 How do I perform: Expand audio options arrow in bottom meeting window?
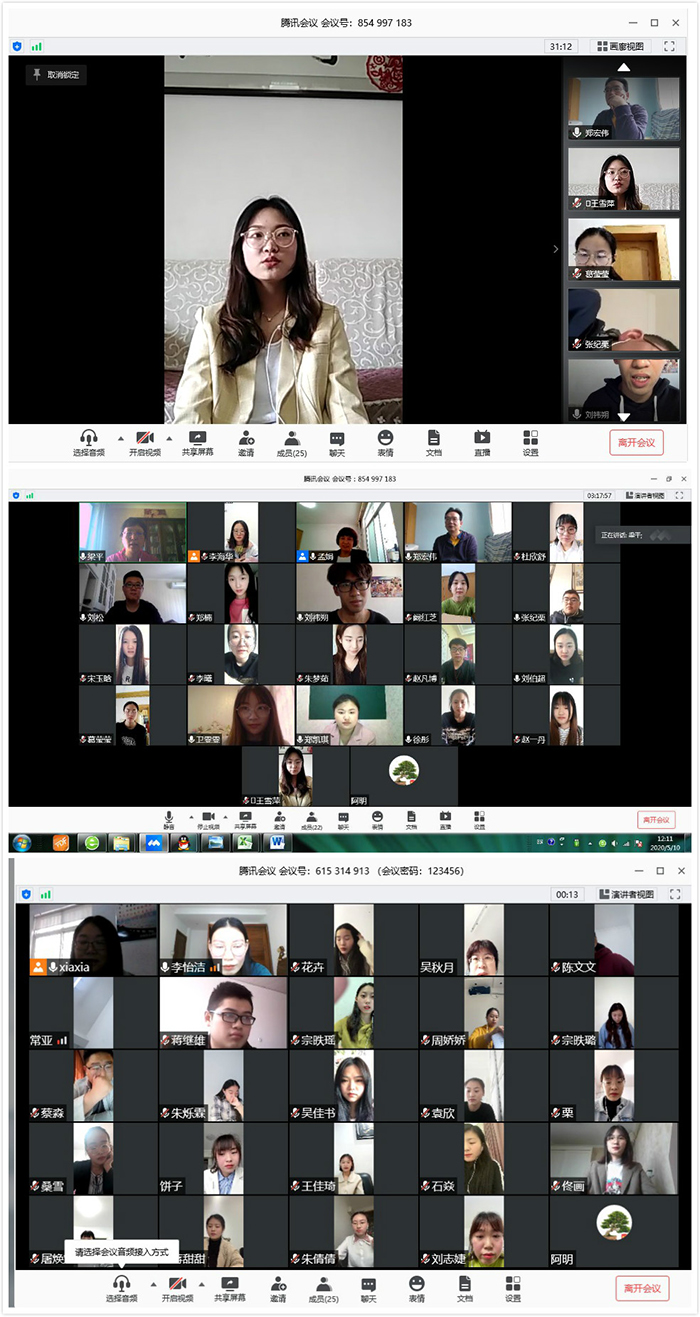[x=152, y=1283]
